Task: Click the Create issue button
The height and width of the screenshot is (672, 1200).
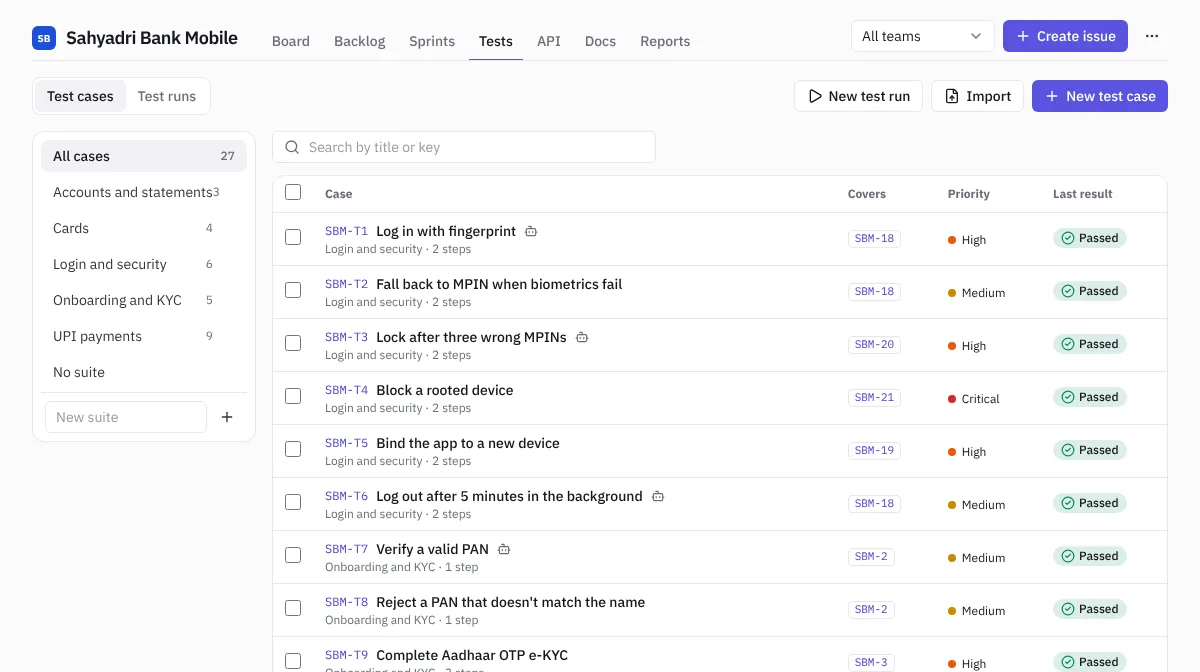Action: point(1066,36)
